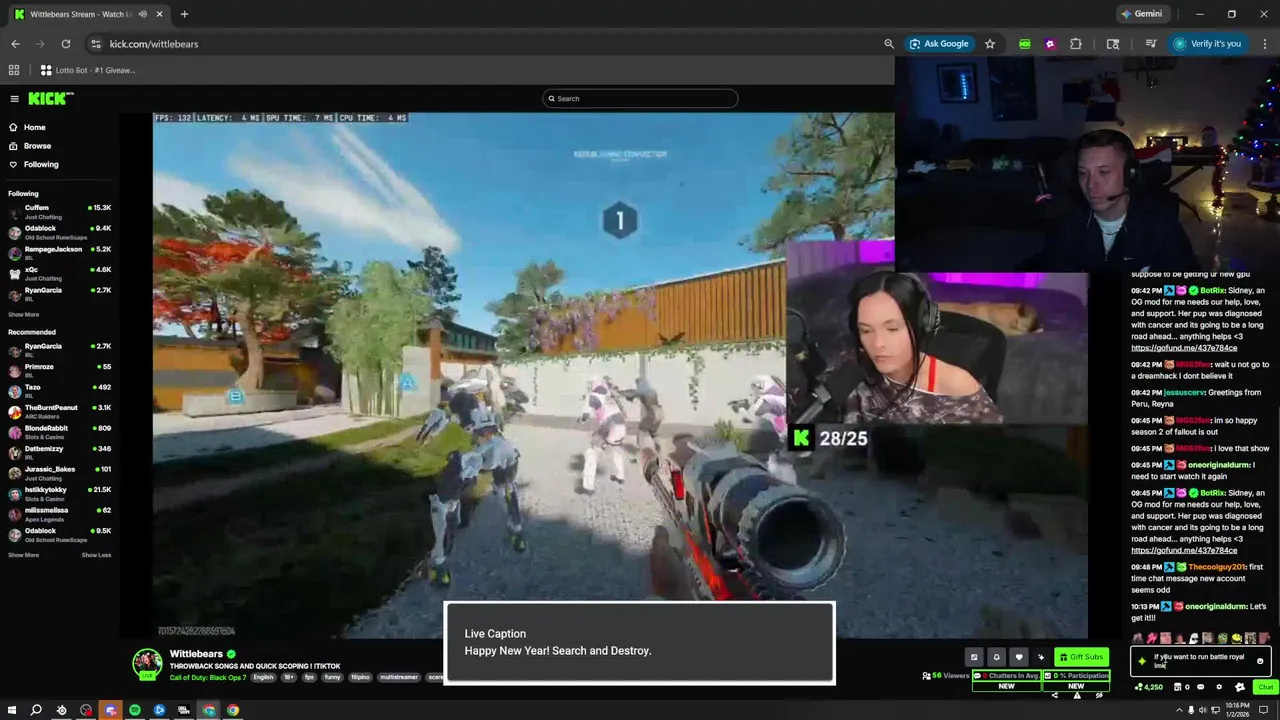The height and width of the screenshot is (720, 1280).
Task: Open Chrome three-dot menu
Action: 1265,44
